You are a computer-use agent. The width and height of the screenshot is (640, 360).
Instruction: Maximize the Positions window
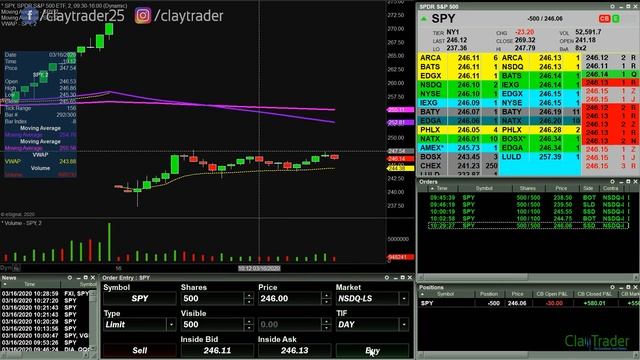point(628,287)
